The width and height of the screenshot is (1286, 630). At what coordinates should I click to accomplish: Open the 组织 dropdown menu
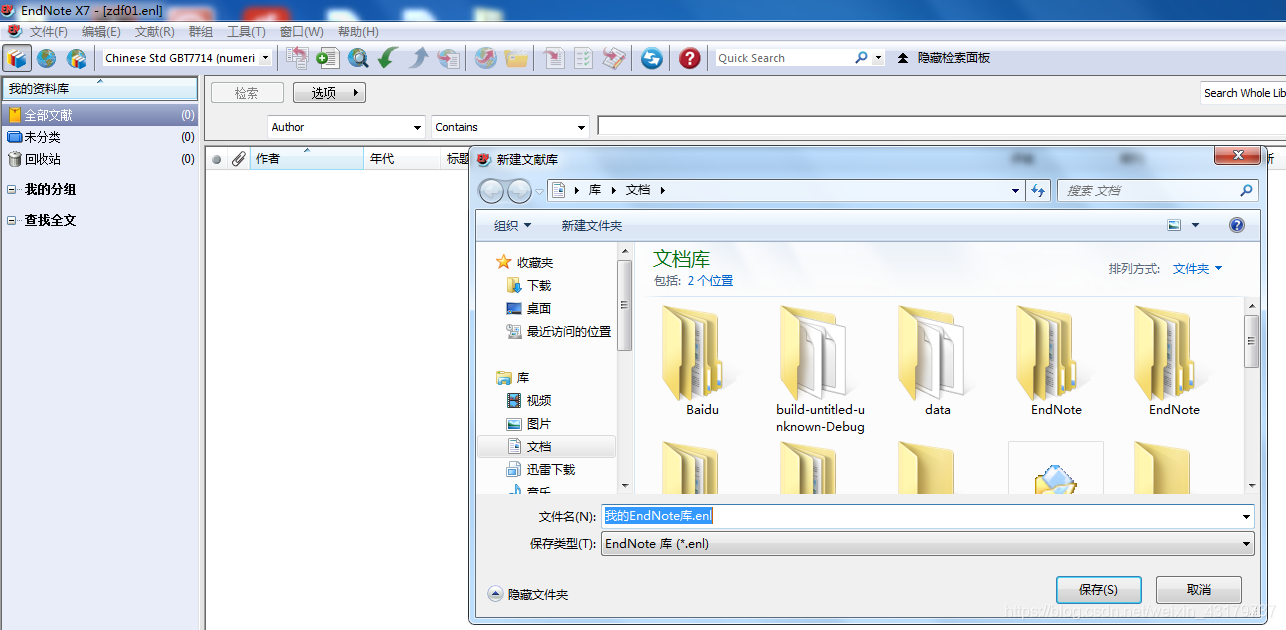[x=512, y=226]
